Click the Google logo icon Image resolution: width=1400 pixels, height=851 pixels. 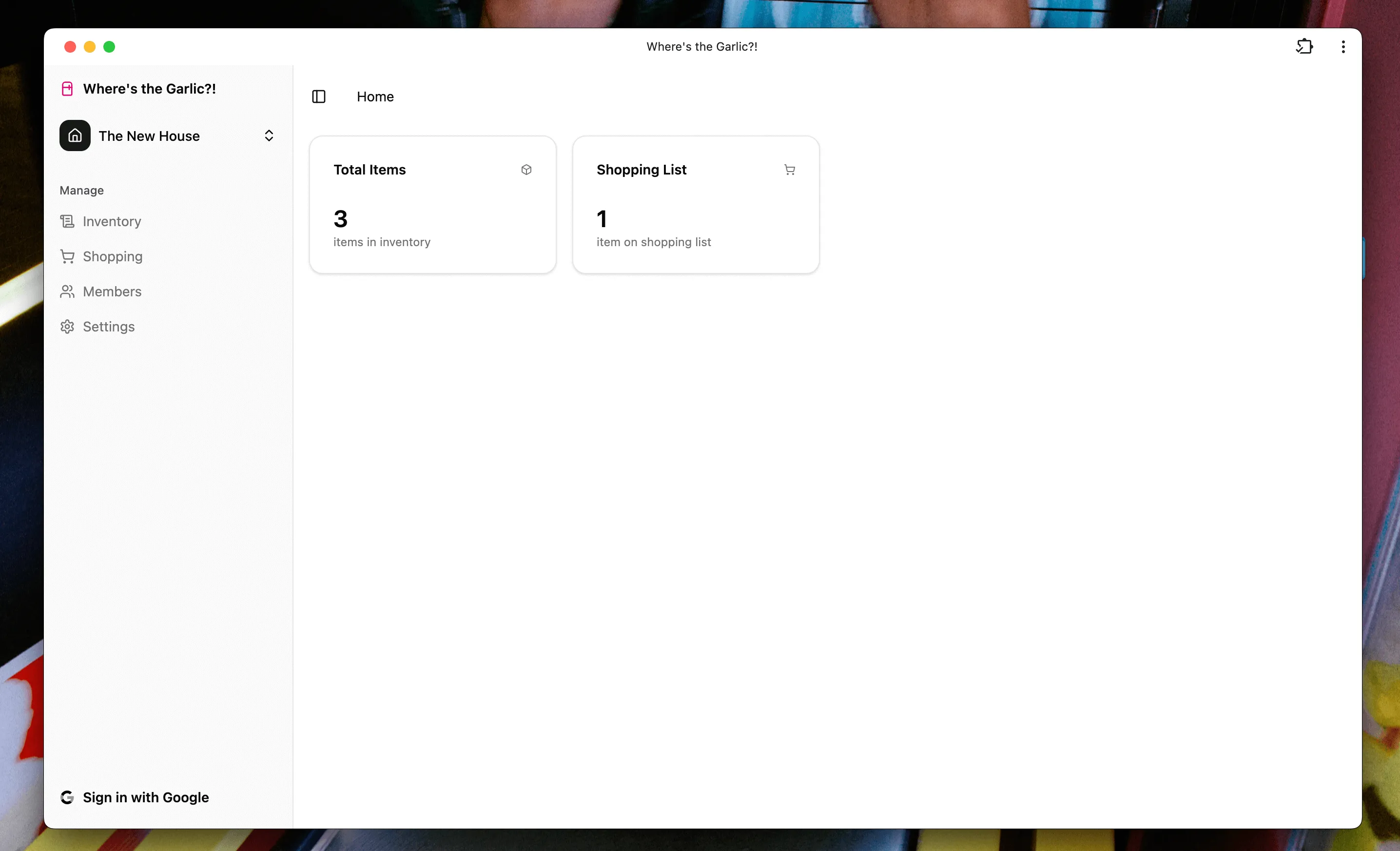pyautogui.click(x=67, y=797)
